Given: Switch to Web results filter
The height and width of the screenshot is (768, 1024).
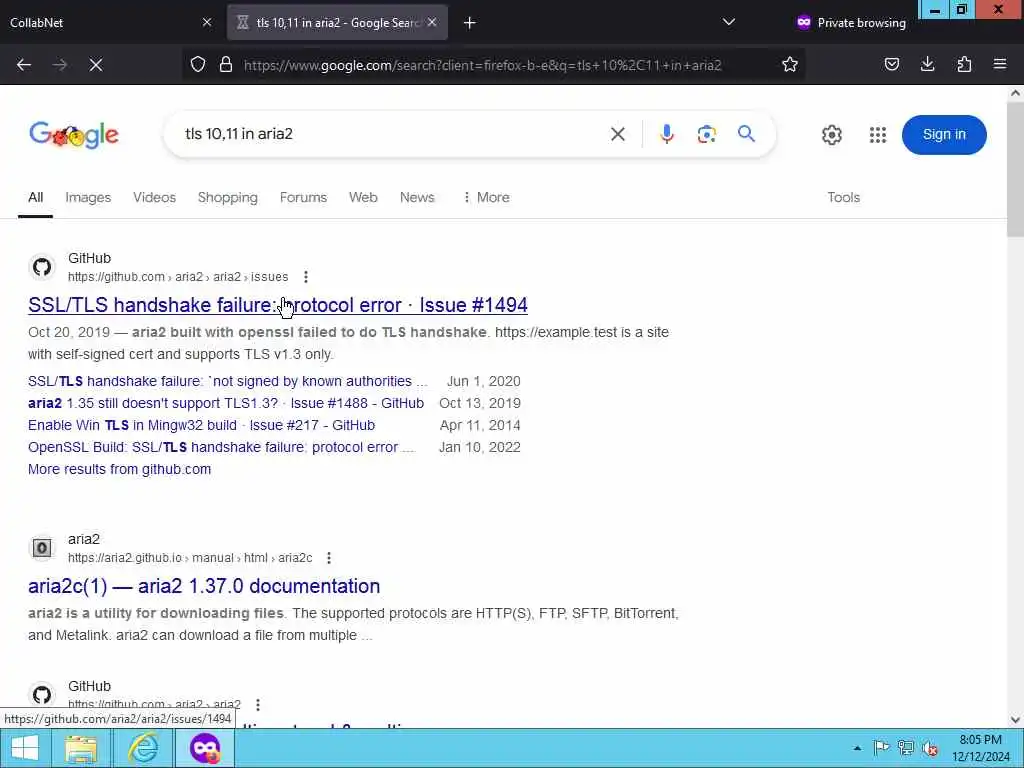Looking at the screenshot, I should coord(363,197).
